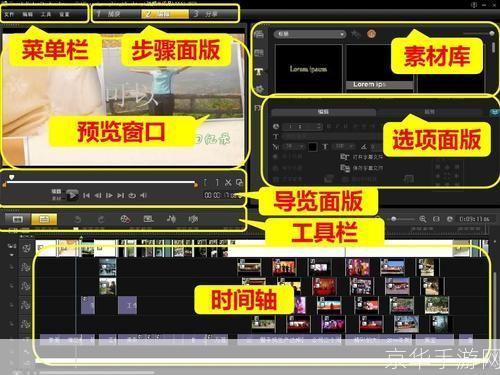500x375 pixels.
Task: Click 打开字幕文件 (open subtitle file)
Action: (362, 157)
